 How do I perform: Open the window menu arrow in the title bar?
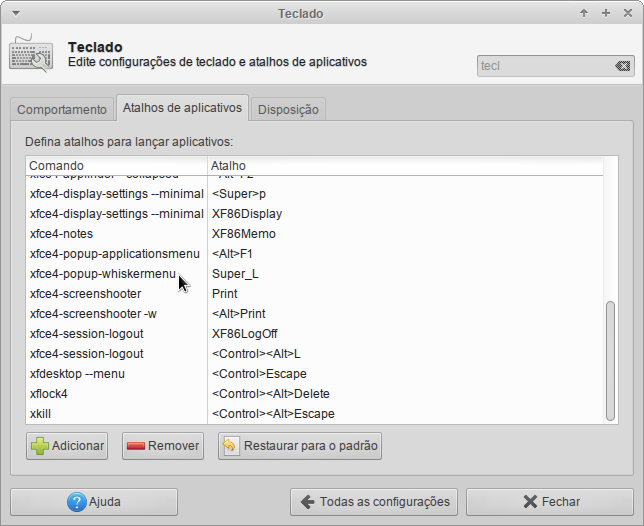click(16, 14)
